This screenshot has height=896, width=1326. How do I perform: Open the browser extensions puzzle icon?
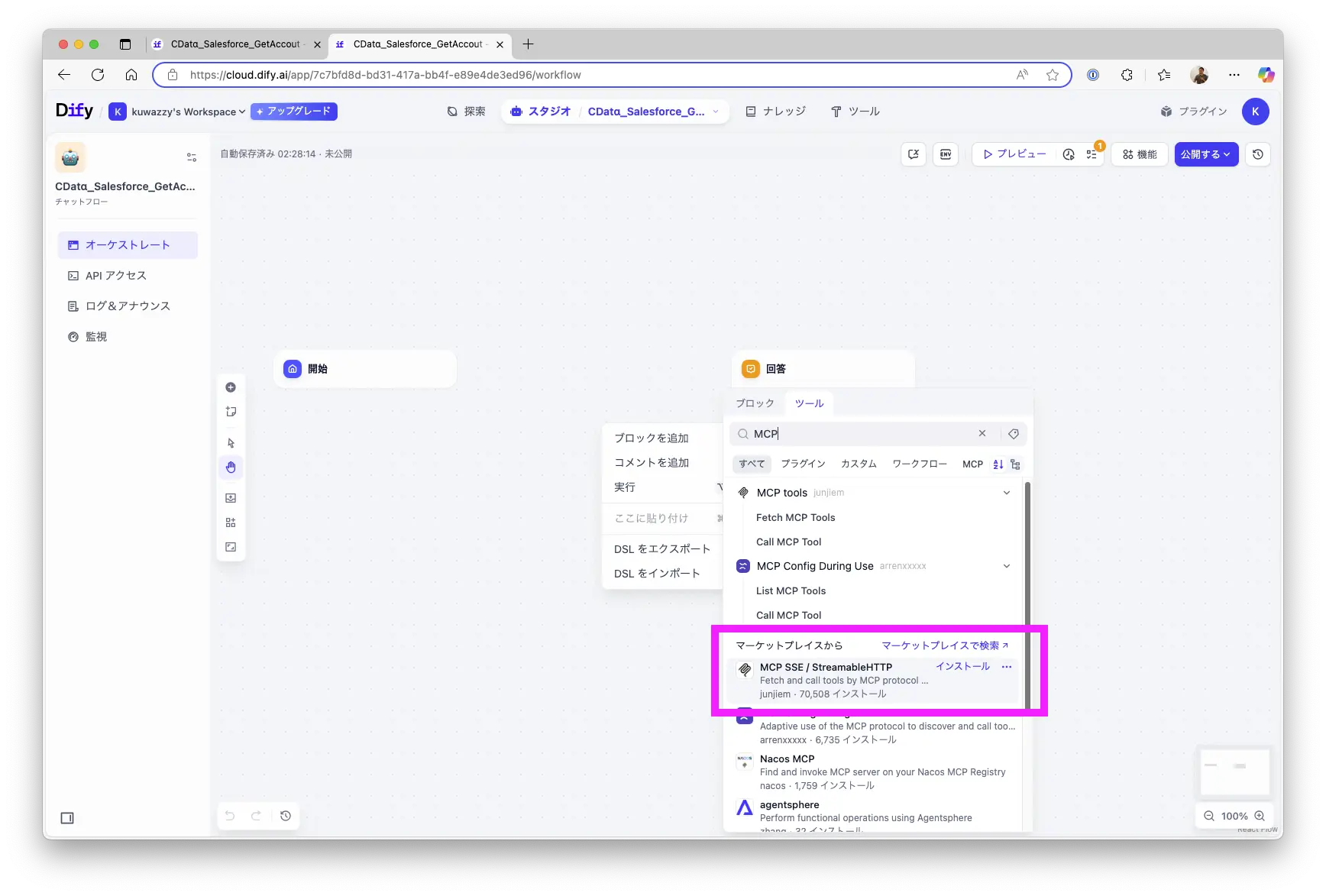point(1127,75)
